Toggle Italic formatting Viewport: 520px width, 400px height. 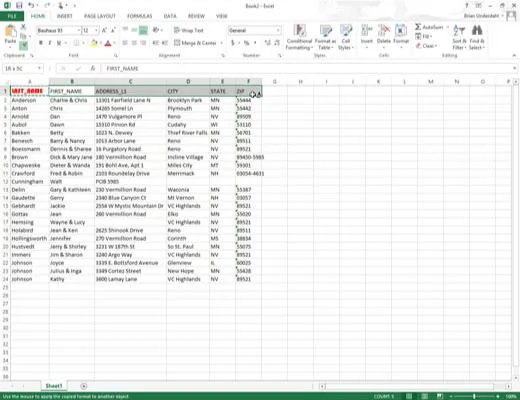pos(50,43)
